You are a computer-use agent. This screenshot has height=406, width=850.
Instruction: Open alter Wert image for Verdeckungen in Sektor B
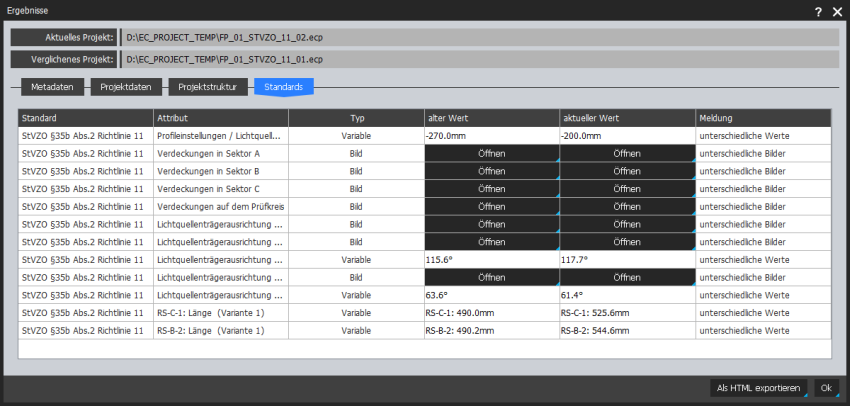pyautogui.click(x=492, y=171)
